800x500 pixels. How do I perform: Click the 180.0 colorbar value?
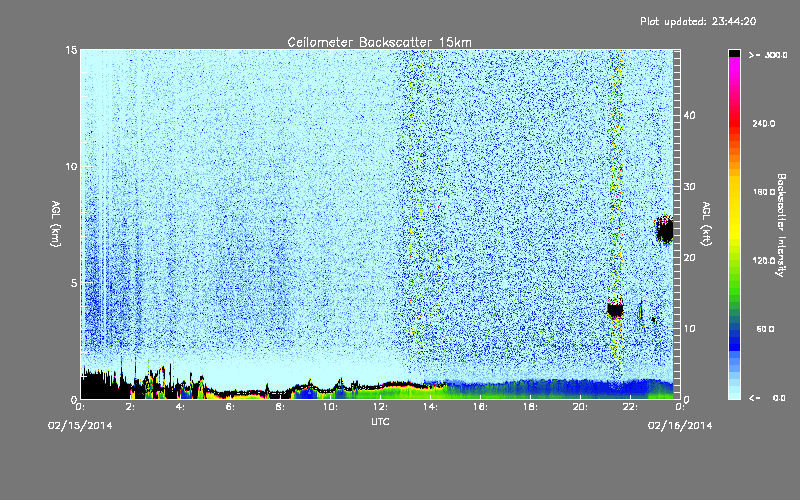[764, 192]
